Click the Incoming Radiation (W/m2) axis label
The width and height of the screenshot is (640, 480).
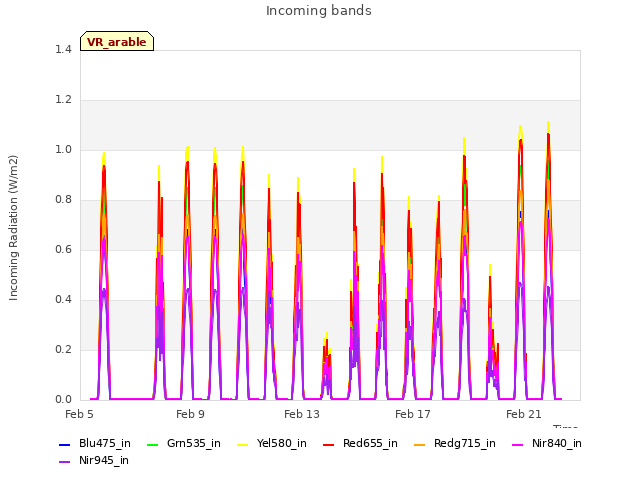pyautogui.click(x=13, y=228)
